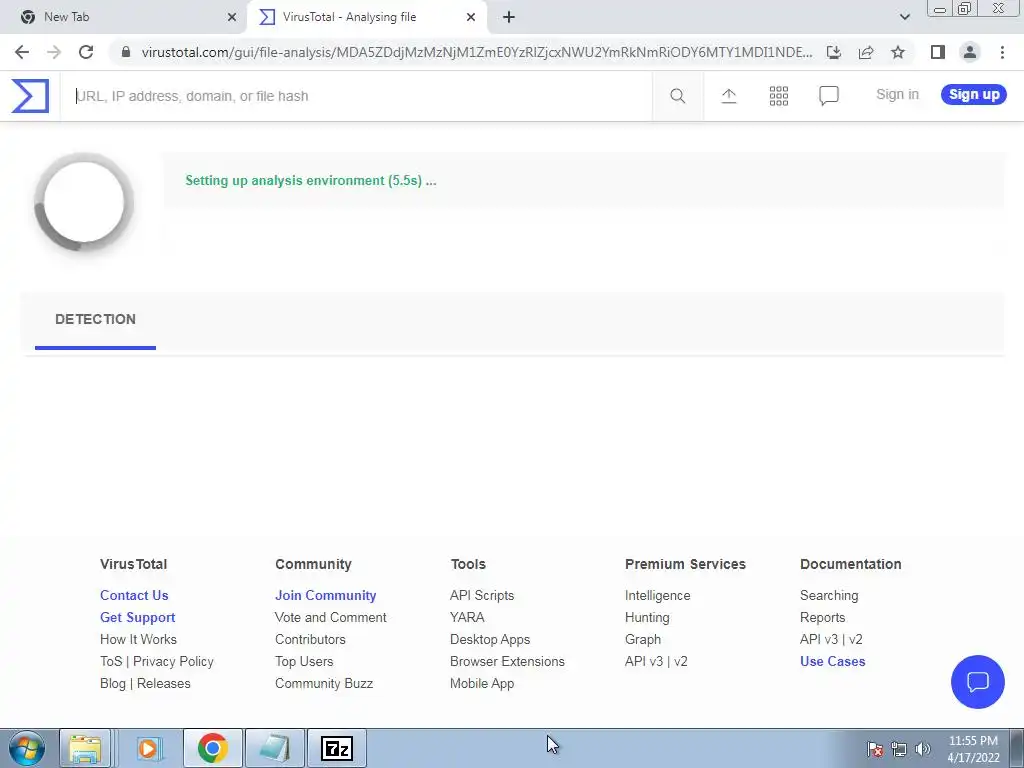Bookmark this page with star icon
This screenshot has width=1024, height=768.
898,52
